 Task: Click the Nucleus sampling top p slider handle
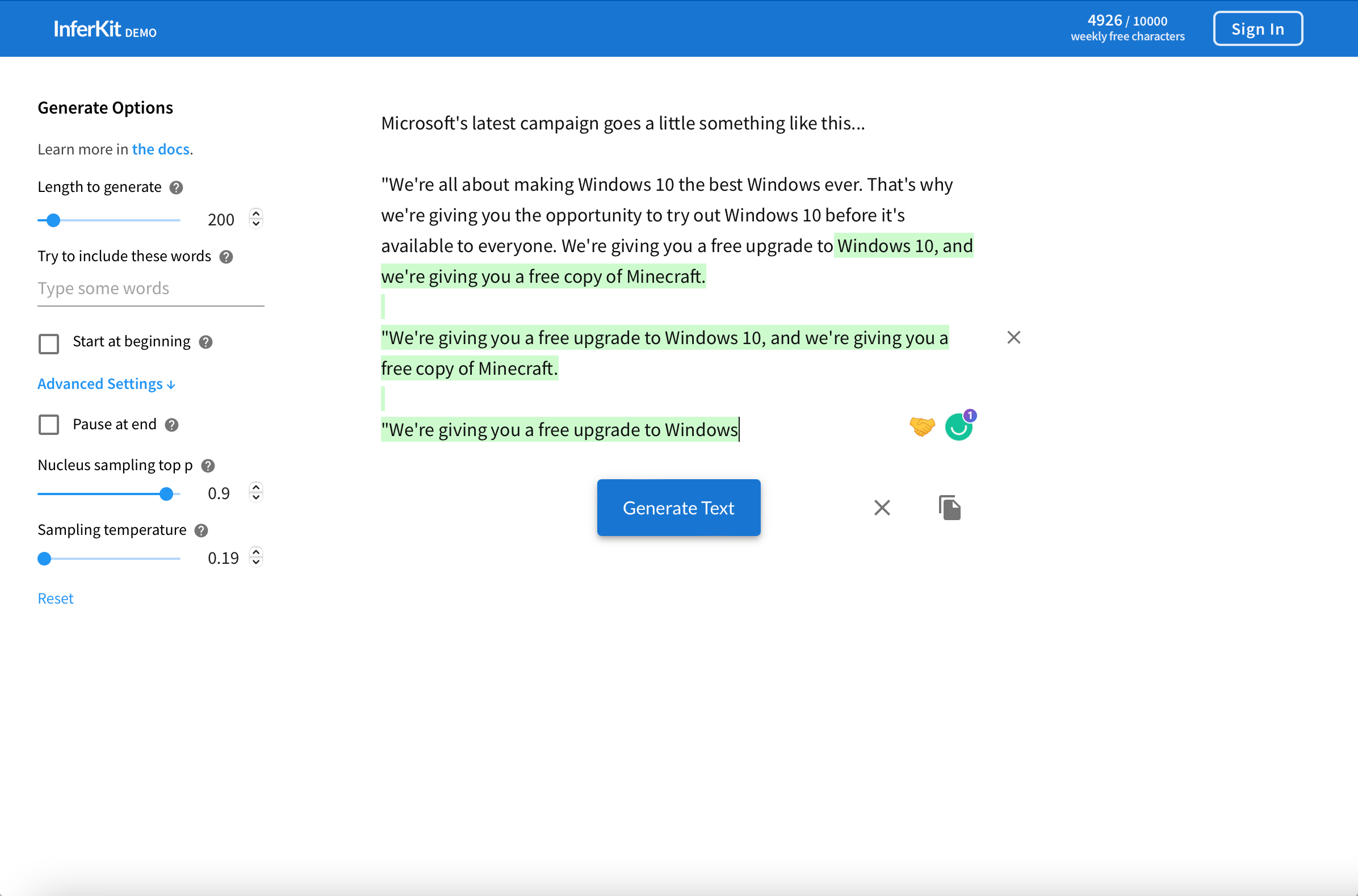click(166, 494)
